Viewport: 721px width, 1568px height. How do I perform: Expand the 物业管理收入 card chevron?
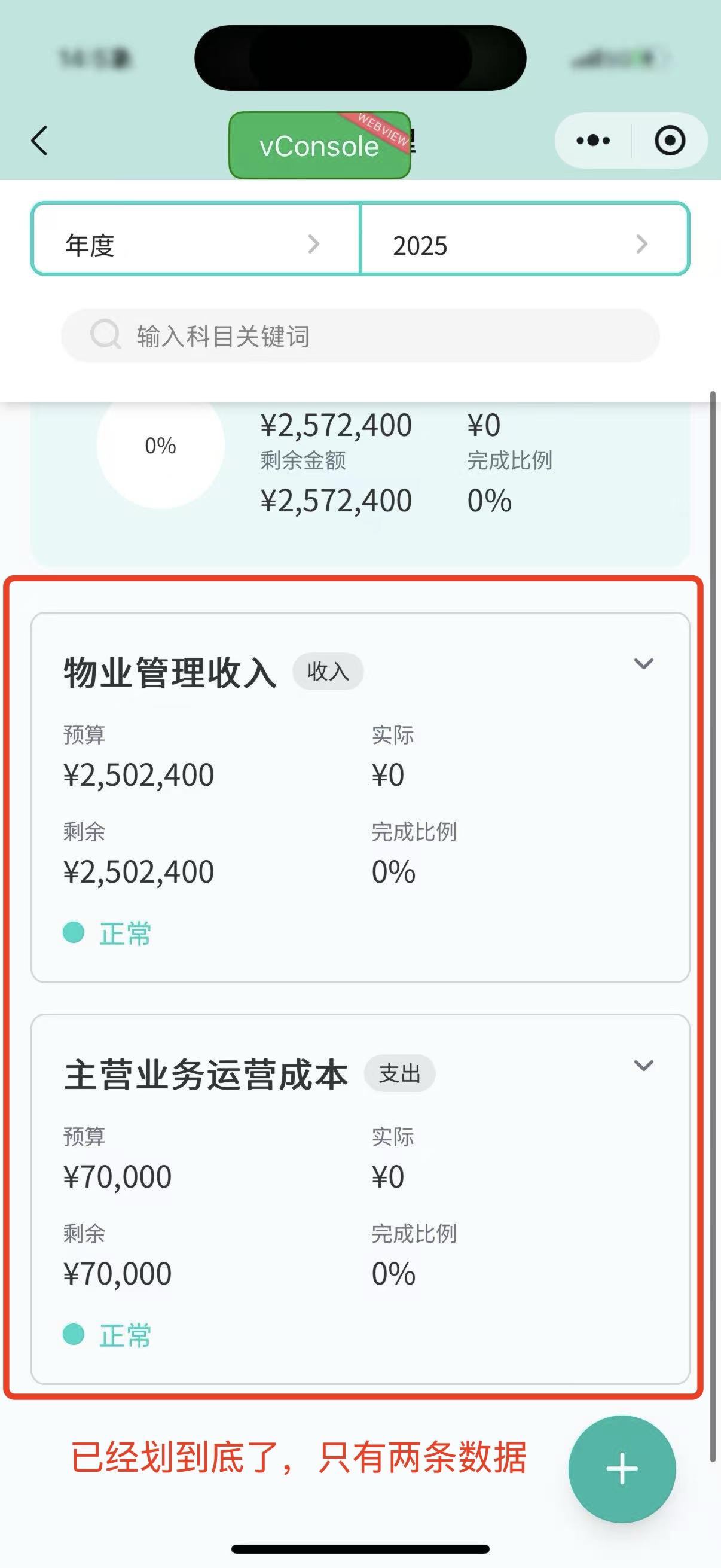point(643,663)
